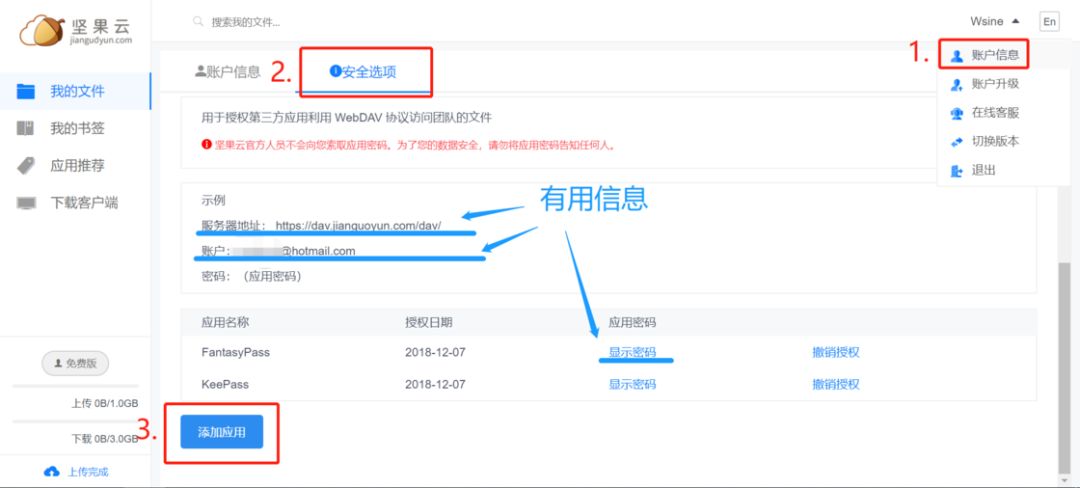Click the 下载 0B/3.0GB usage bar
The height and width of the screenshot is (488, 1080).
point(76,421)
